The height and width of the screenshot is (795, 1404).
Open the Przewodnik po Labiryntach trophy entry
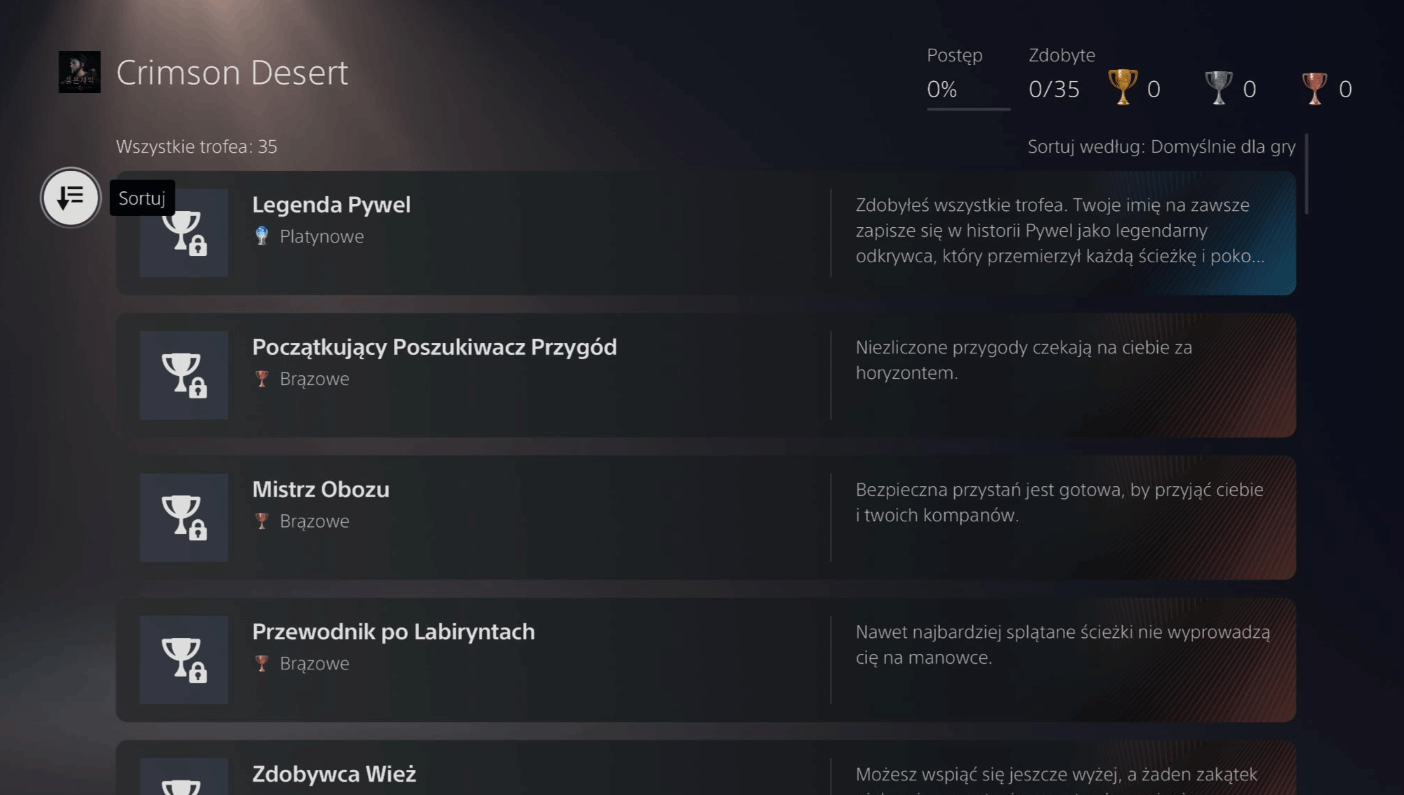(x=393, y=631)
